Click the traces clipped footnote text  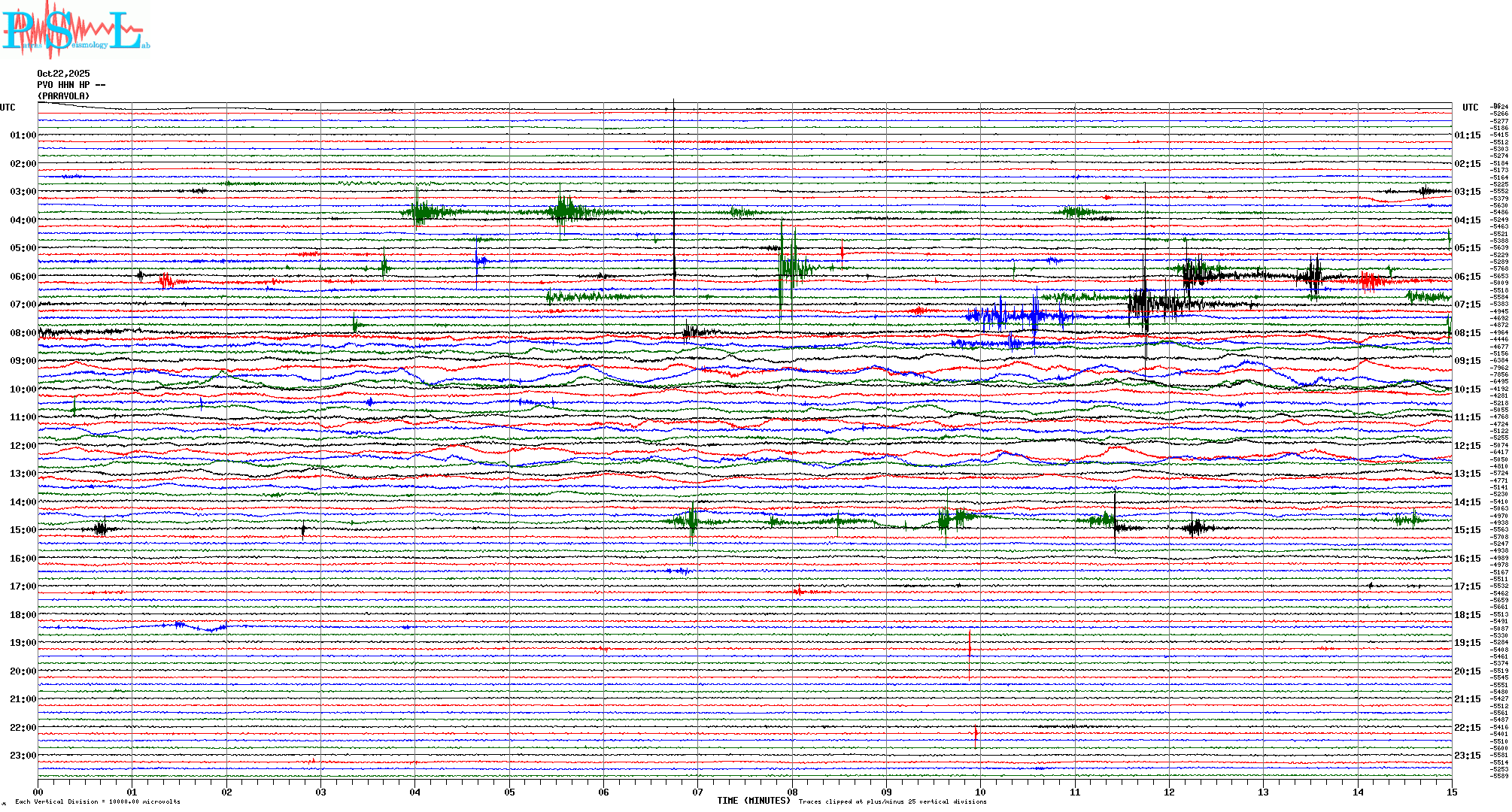point(892,801)
